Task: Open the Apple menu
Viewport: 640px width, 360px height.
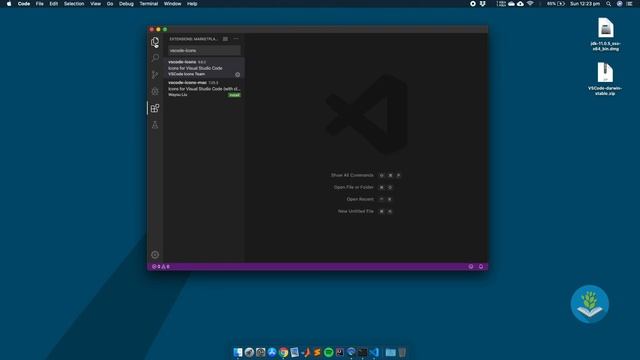Action: tap(9, 4)
